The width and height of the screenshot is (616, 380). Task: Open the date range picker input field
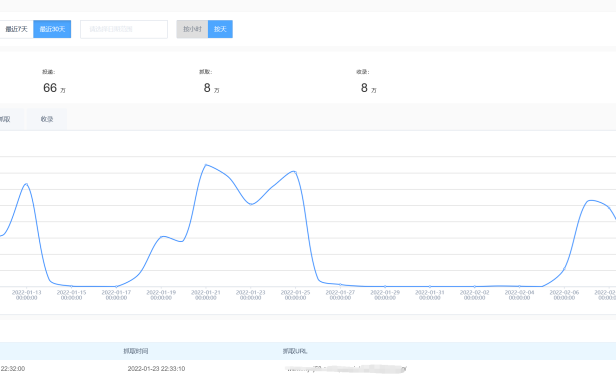124,29
